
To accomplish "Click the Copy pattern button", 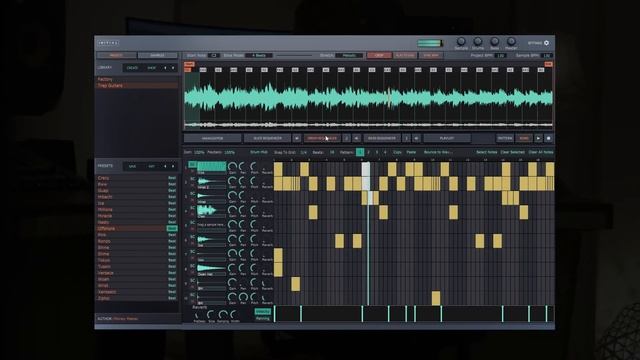I will (397, 152).
